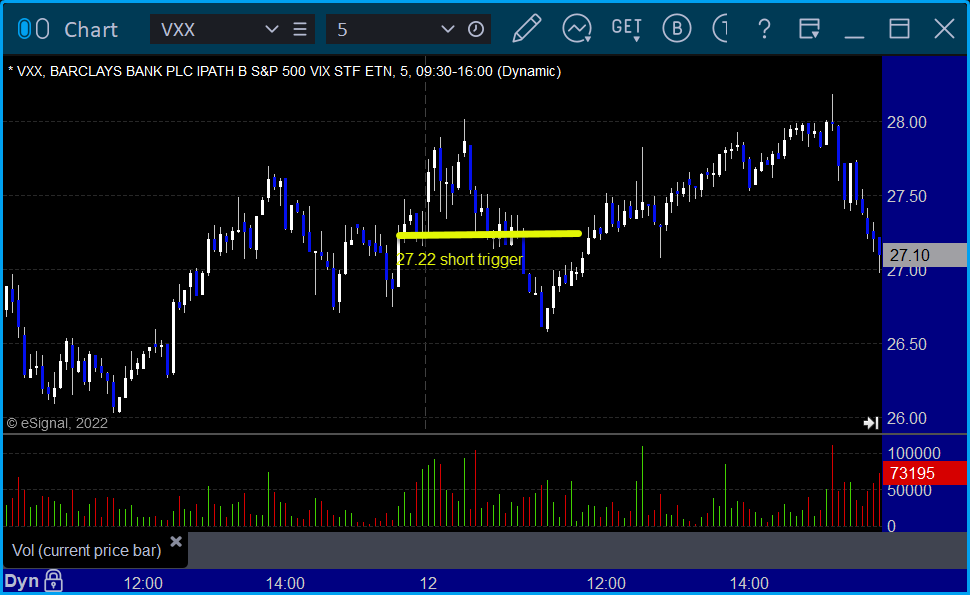Viewport: 970px width, 595px height.
Task: Click the 12:00 time label nearest Dyn lock
Action: pyautogui.click(x=143, y=583)
